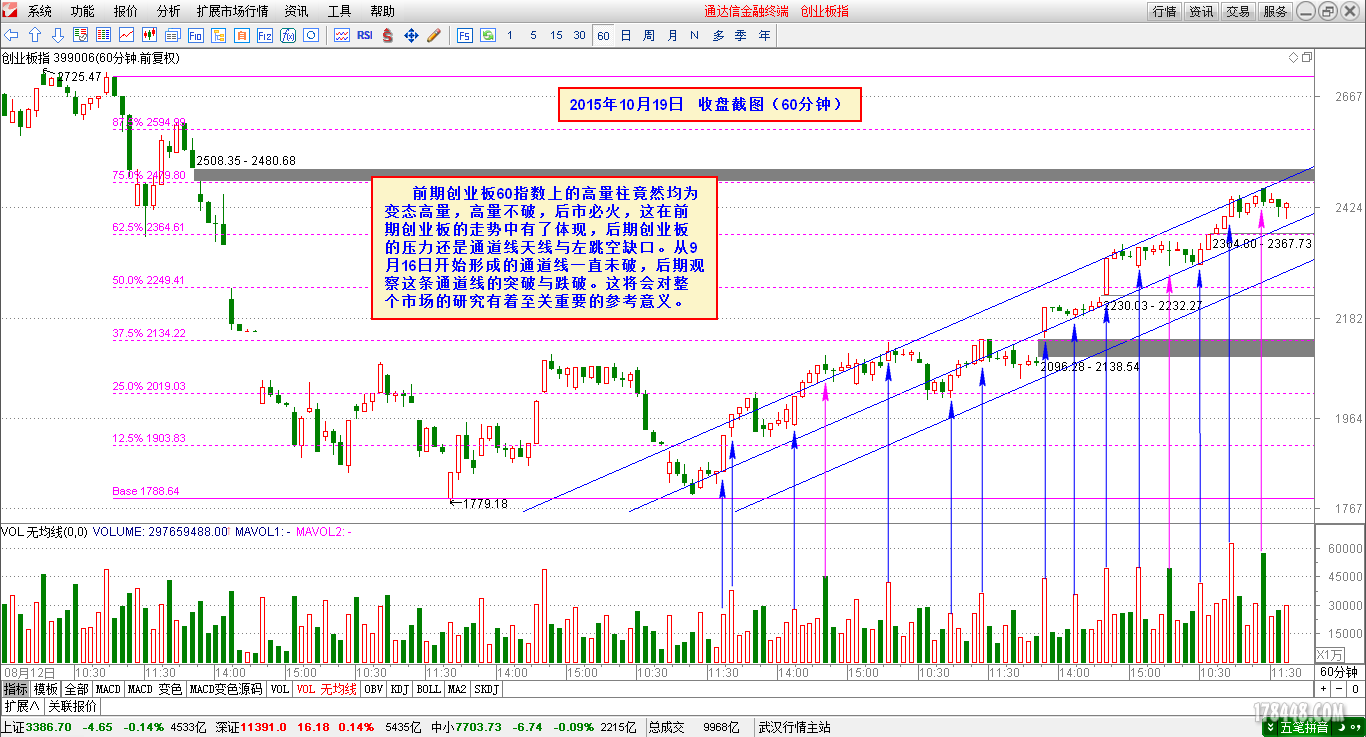Viewport: 1366px width, 737px height.
Task: Open the checklist report toolbar icon
Action: pos(81,35)
